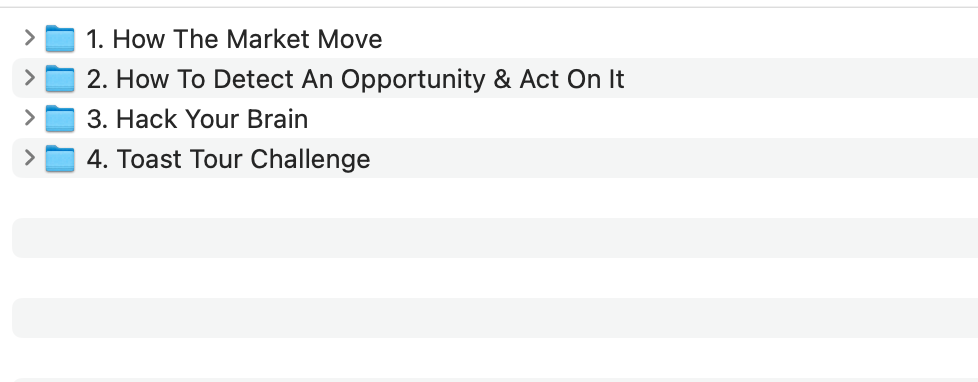Select the '4. Toast Tour Challenge' folder name
978x382 pixels.
(228, 159)
